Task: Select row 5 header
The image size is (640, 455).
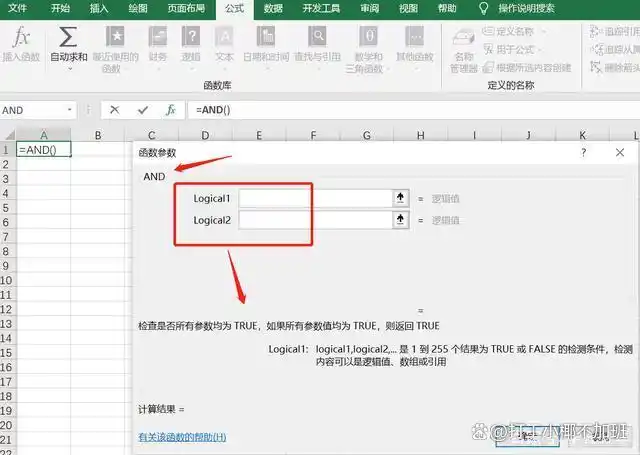Action: pos(7,208)
